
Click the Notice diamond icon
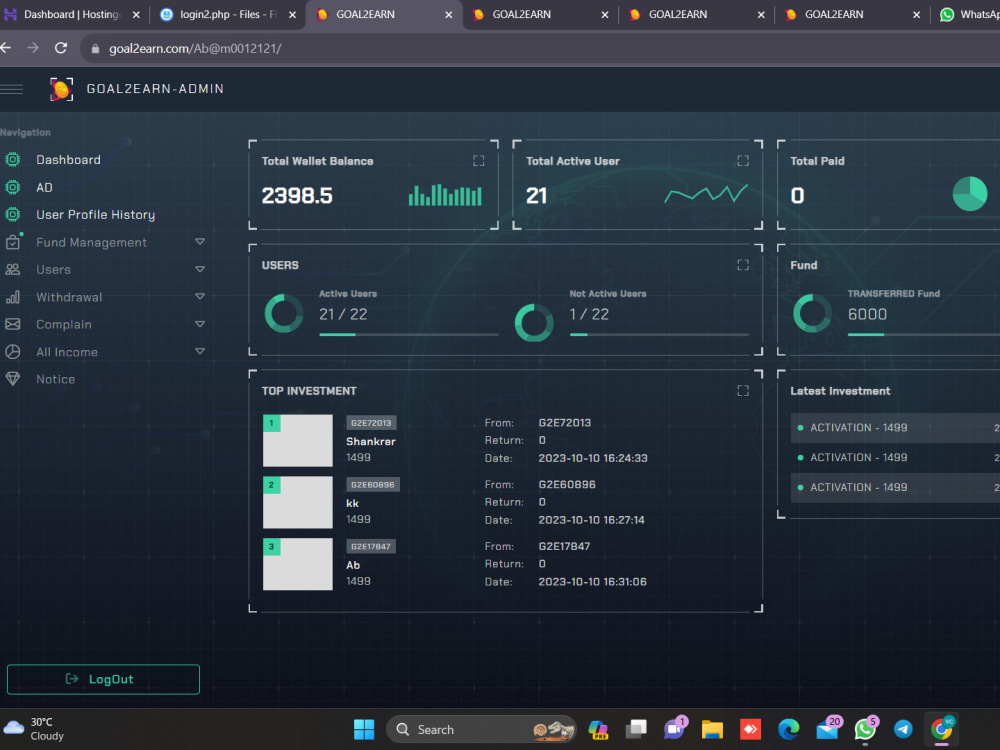13,379
